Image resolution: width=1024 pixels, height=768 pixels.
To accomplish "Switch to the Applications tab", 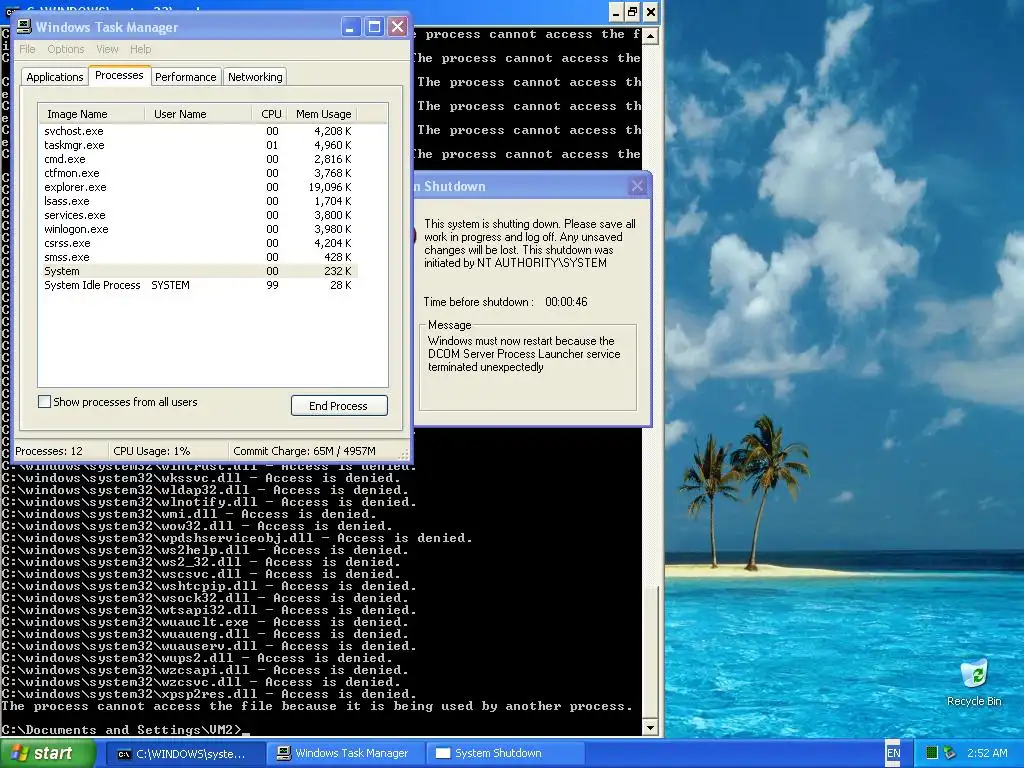I will pos(55,77).
